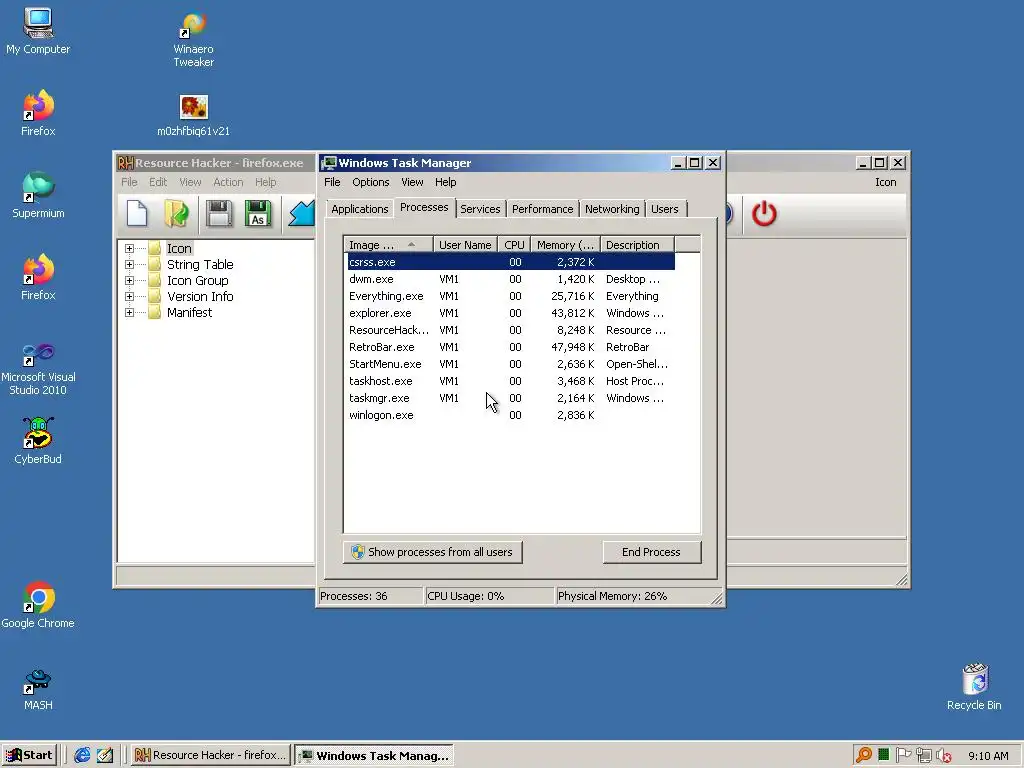This screenshot has width=1024, height=768.
Task: Open Task Manager View menu
Action: click(411, 182)
